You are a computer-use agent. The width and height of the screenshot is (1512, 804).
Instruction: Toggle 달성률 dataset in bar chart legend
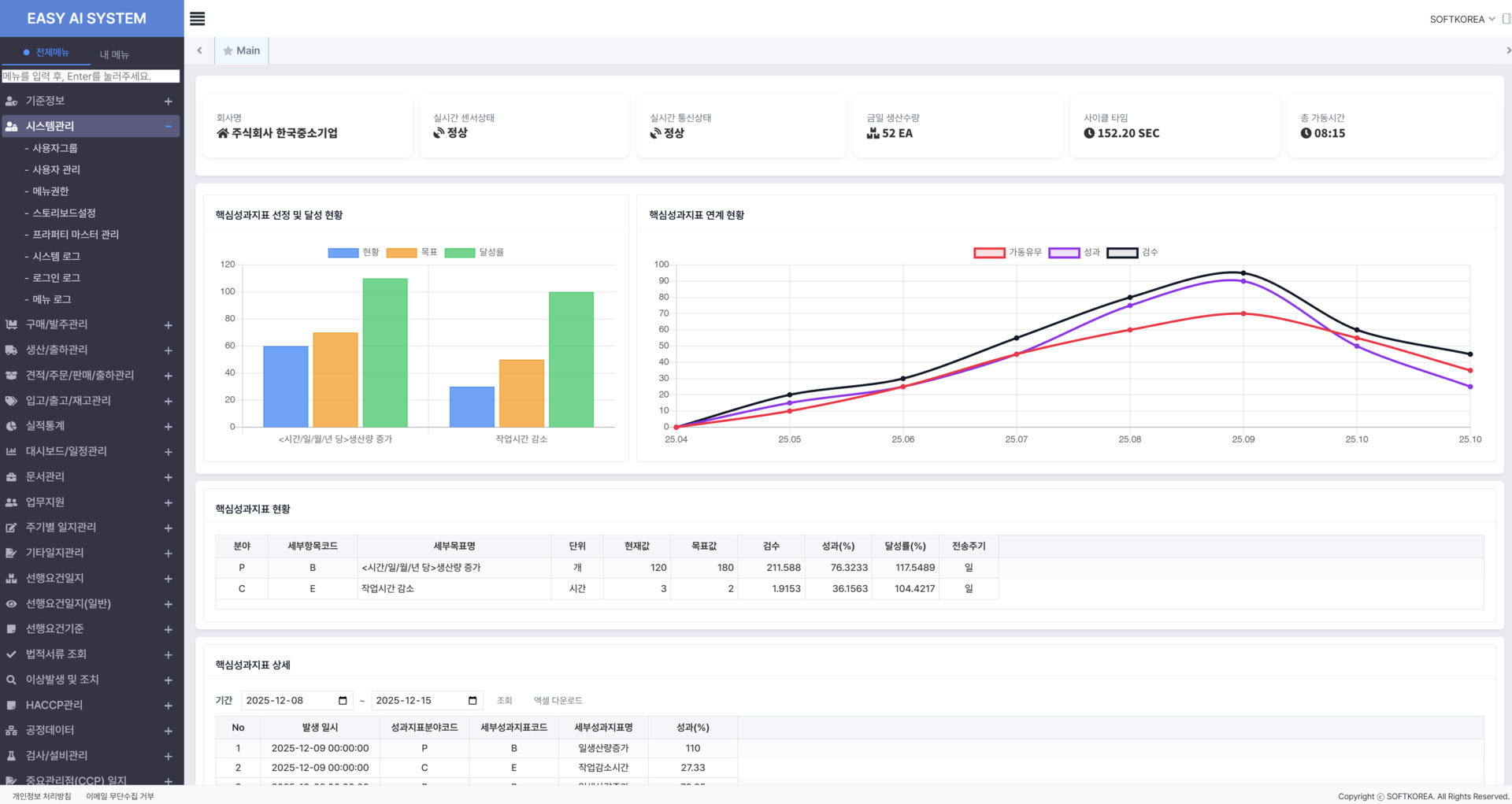click(x=474, y=252)
